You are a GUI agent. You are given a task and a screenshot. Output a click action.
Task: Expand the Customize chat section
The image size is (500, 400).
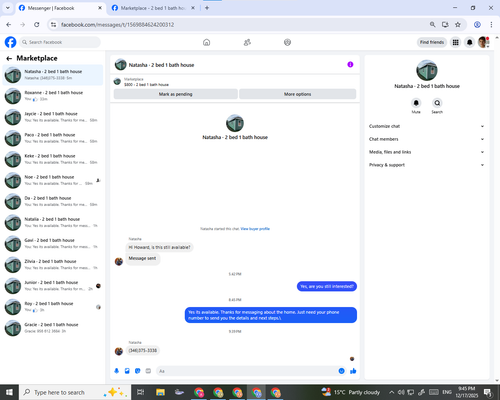coord(426,126)
